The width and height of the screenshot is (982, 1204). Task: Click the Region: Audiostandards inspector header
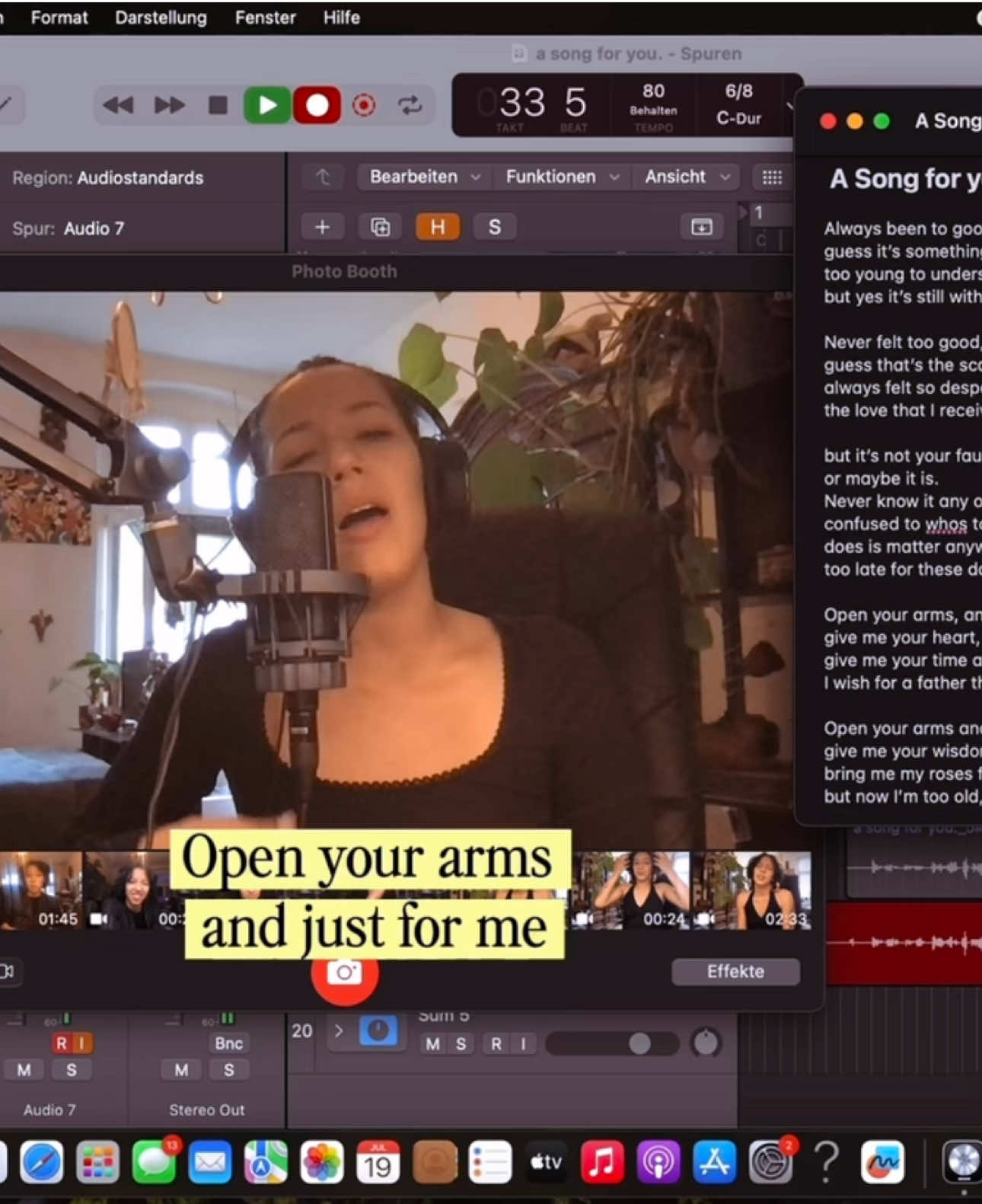click(108, 178)
